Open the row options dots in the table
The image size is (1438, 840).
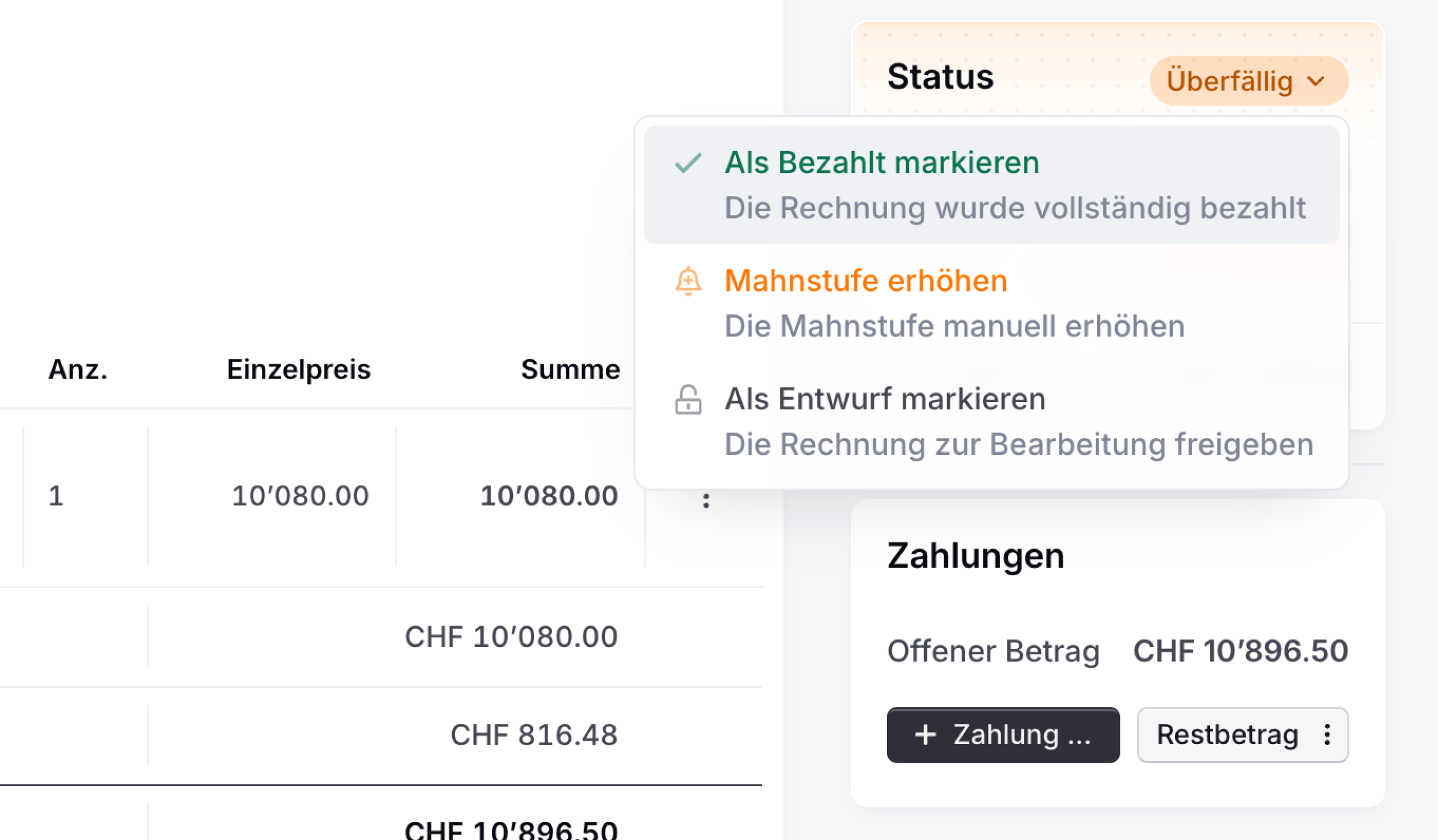(706, 501)
